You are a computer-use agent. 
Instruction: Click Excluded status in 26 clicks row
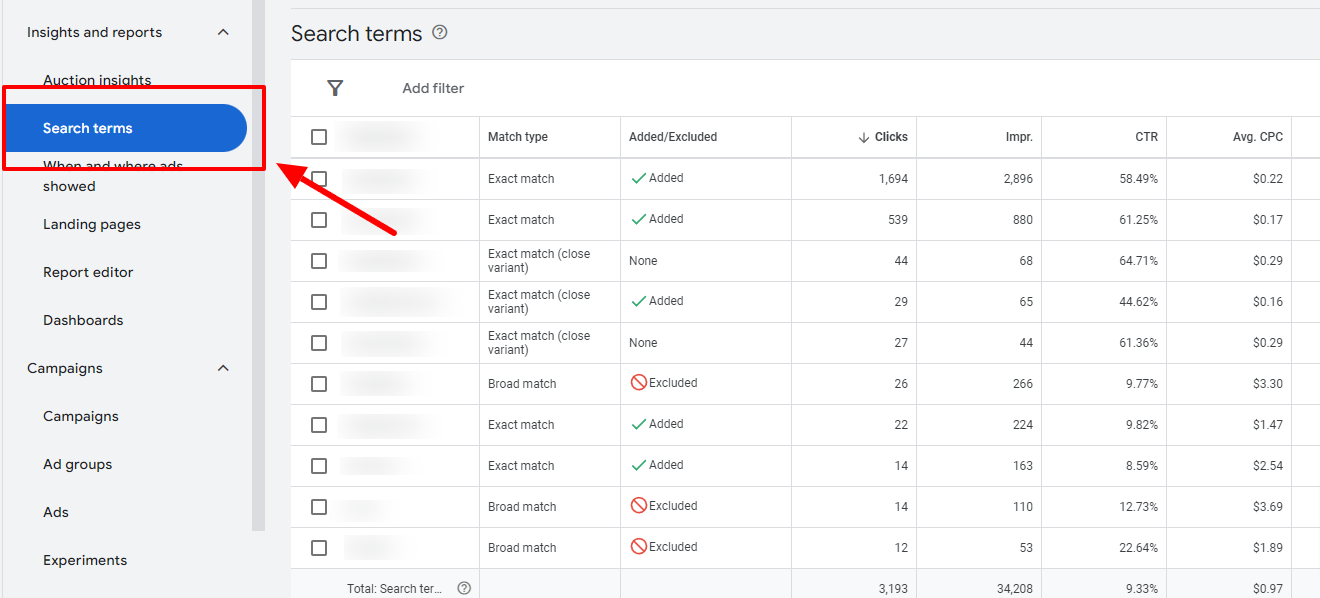(x=664, y=383)
